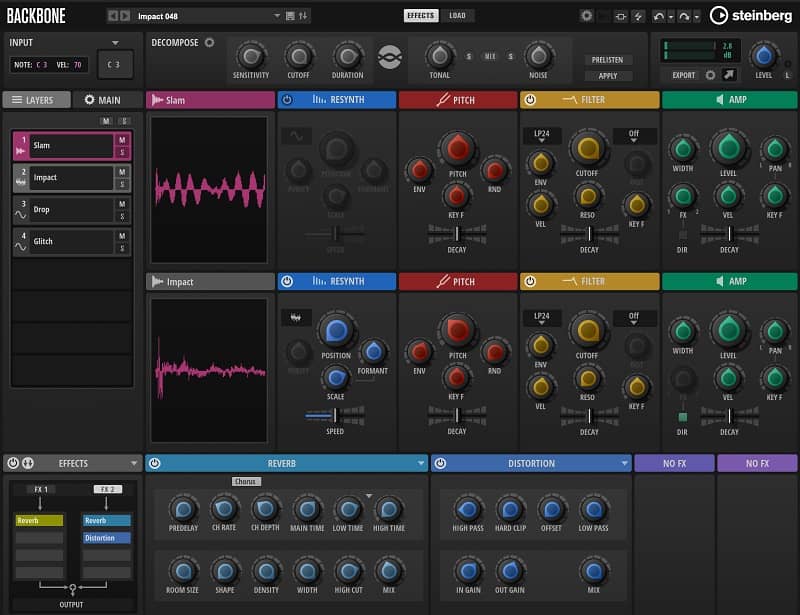This screenshot has height=615, width=800.
Task: Toggle the Reverb effect power button
Action: click(155, 463)
